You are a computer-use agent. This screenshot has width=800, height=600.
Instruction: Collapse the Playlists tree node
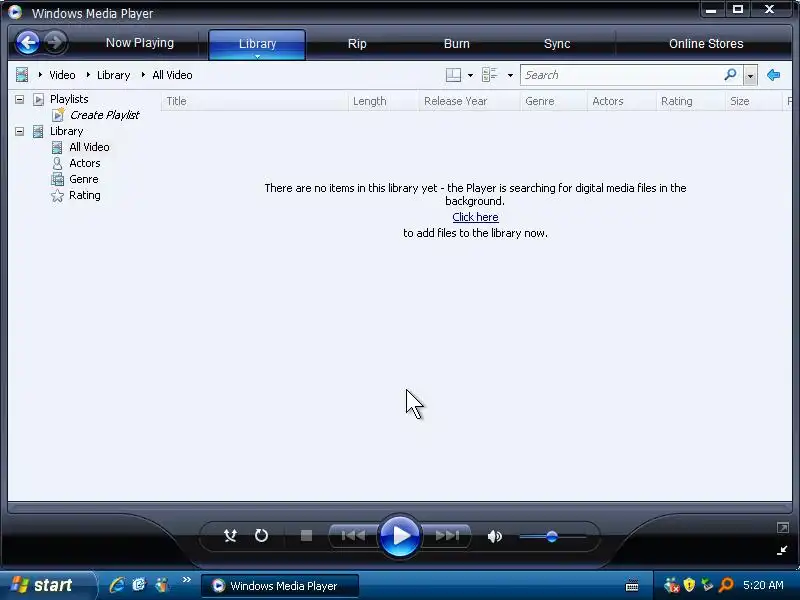click(x=19, y=99)
